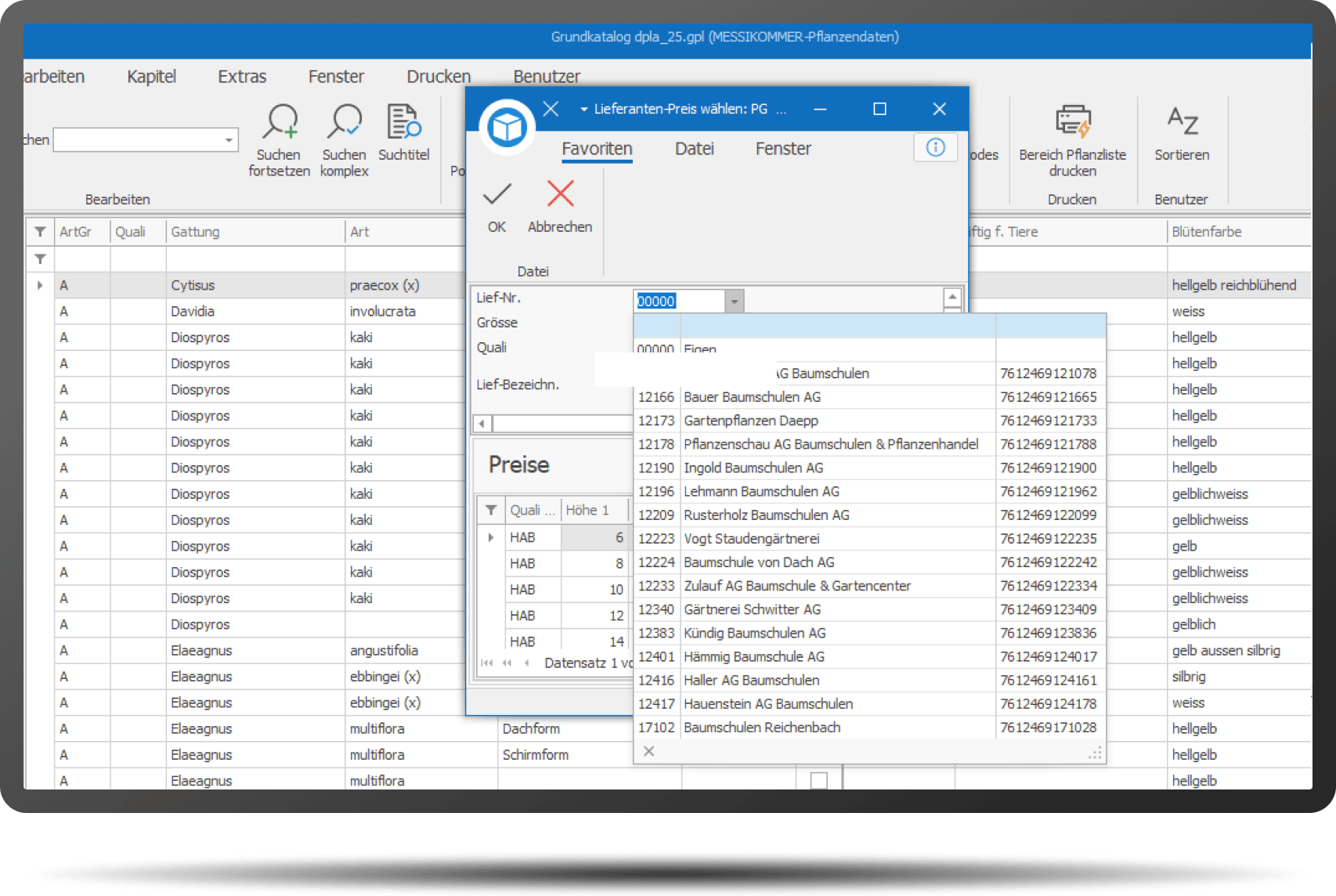Select supplier Hämmig Baumschule AG
The image size is (1336, 896).
coord(868,656)
